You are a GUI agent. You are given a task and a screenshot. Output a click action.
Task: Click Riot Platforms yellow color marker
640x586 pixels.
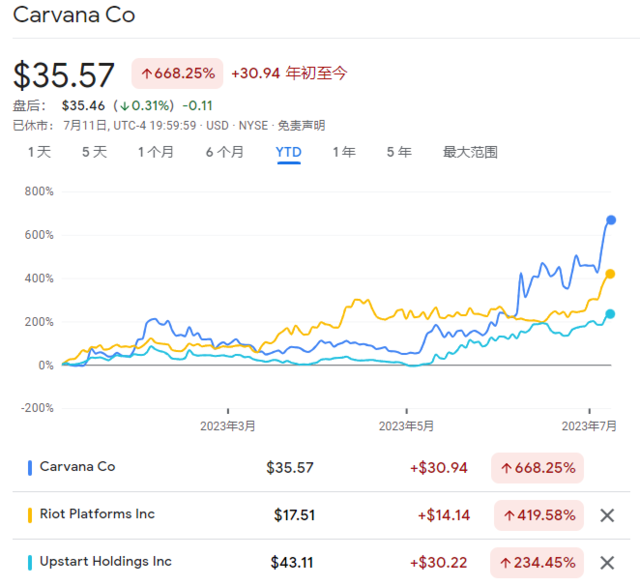(30, 515)
